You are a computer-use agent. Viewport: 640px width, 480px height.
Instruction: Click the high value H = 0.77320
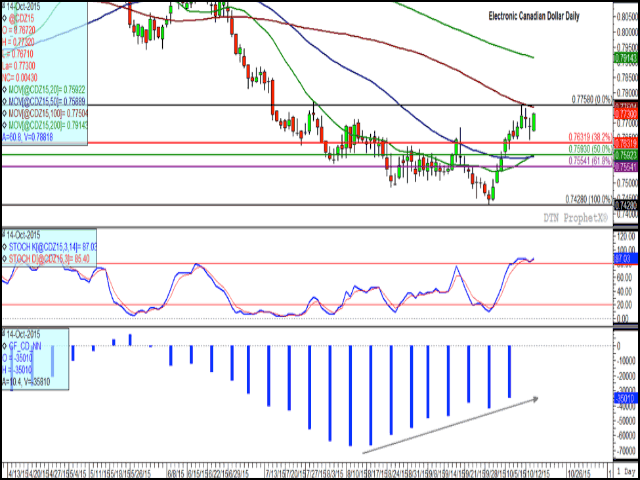click(18, 42)
